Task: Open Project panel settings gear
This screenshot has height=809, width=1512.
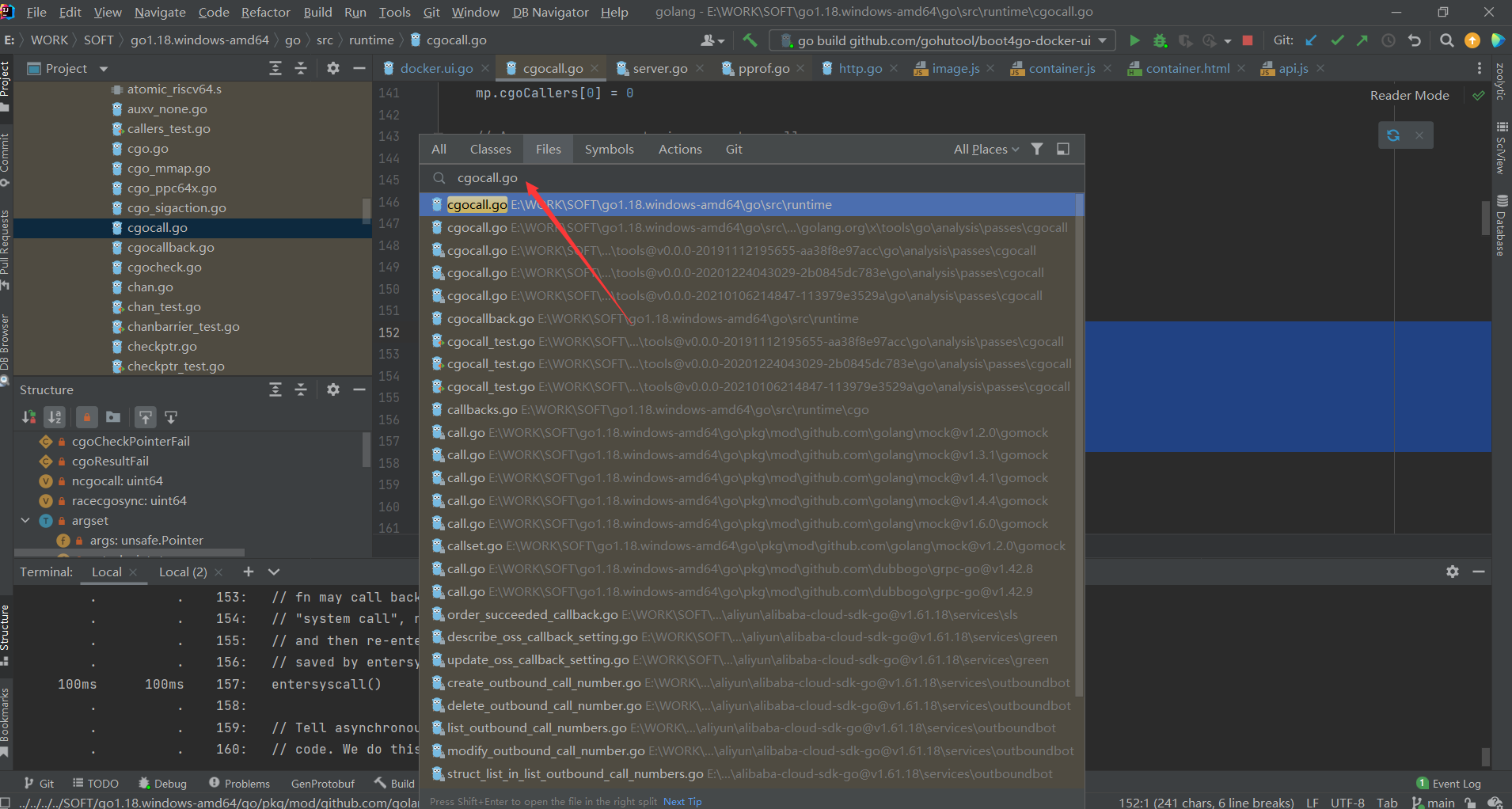Action: tap(333, 69)
